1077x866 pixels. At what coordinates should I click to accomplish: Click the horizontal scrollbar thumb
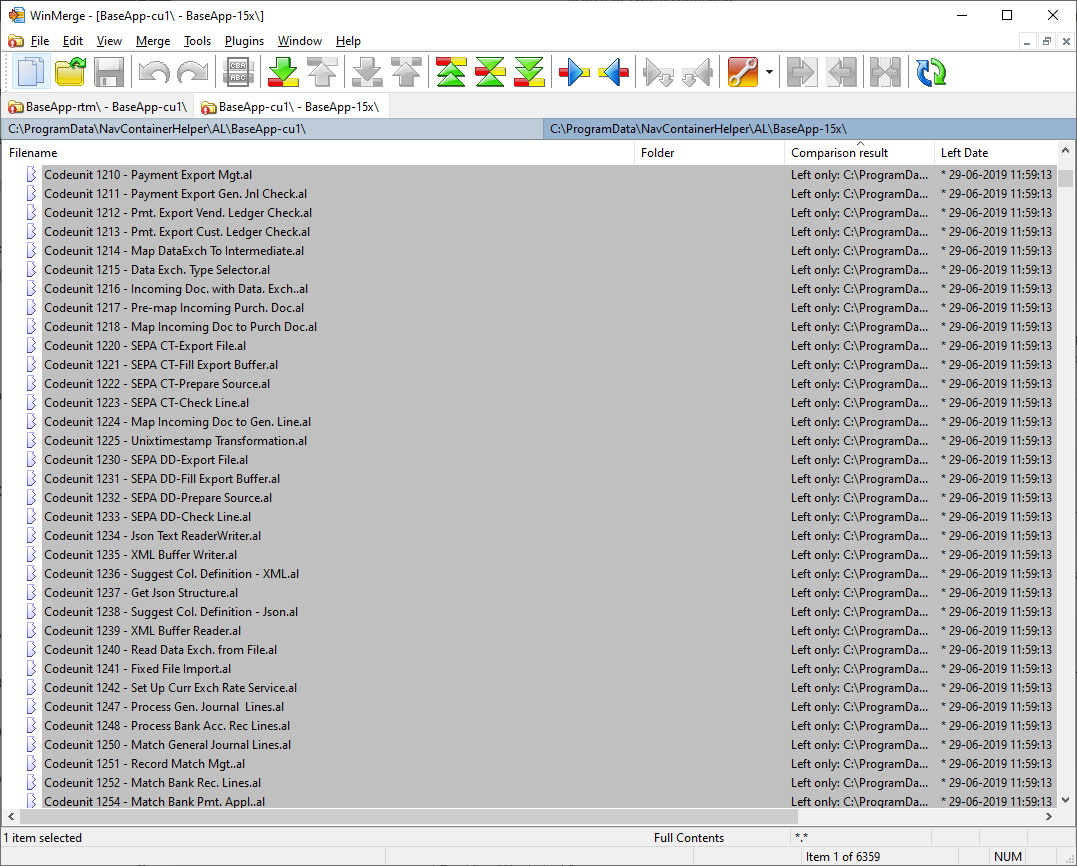[x=409, y=817]
